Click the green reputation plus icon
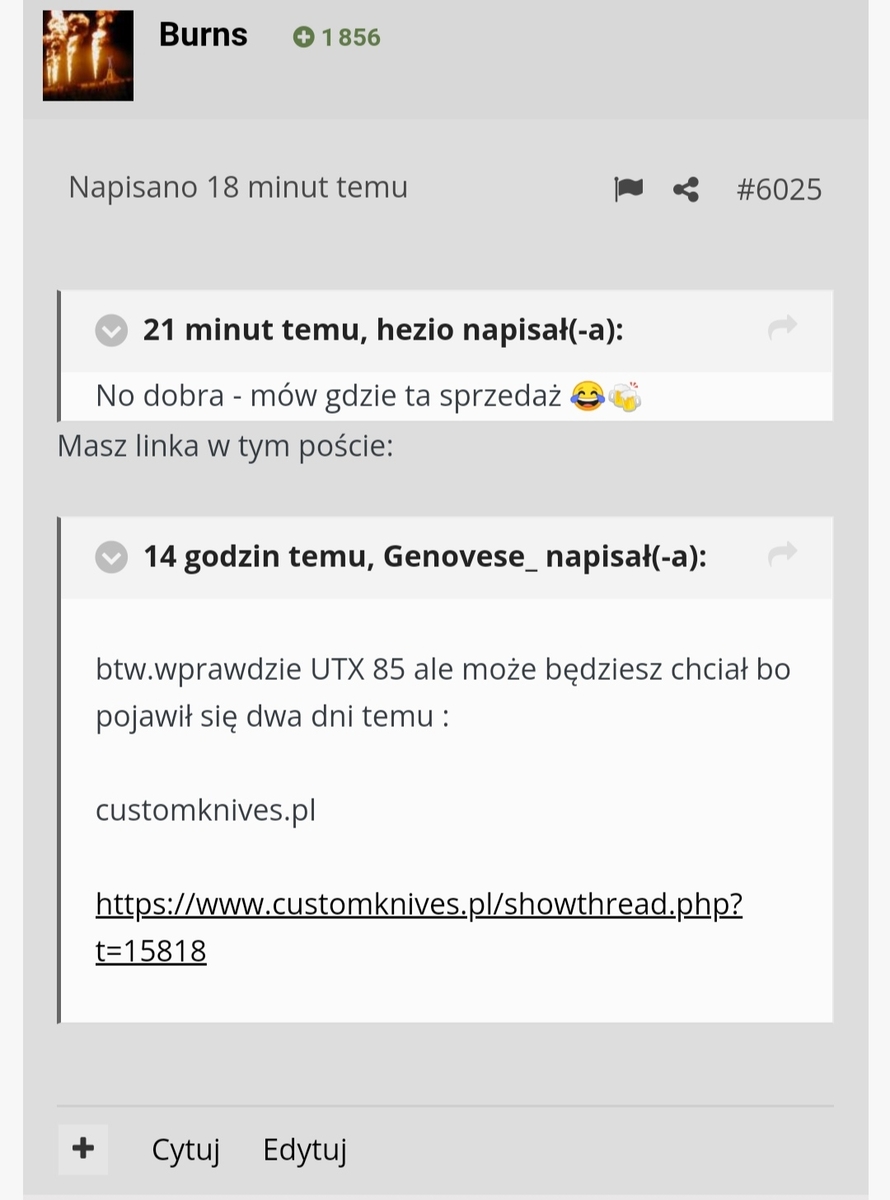This screenshot has height=1200, width=890. 303,38
